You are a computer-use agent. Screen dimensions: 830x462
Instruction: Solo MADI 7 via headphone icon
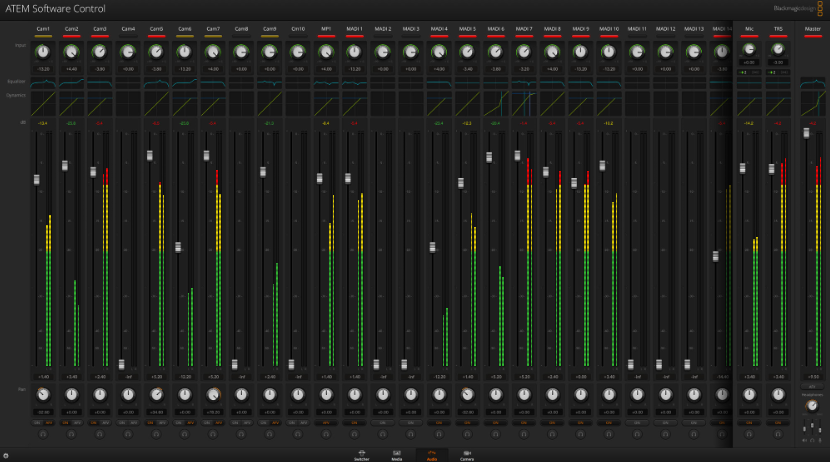pos(524,434)
